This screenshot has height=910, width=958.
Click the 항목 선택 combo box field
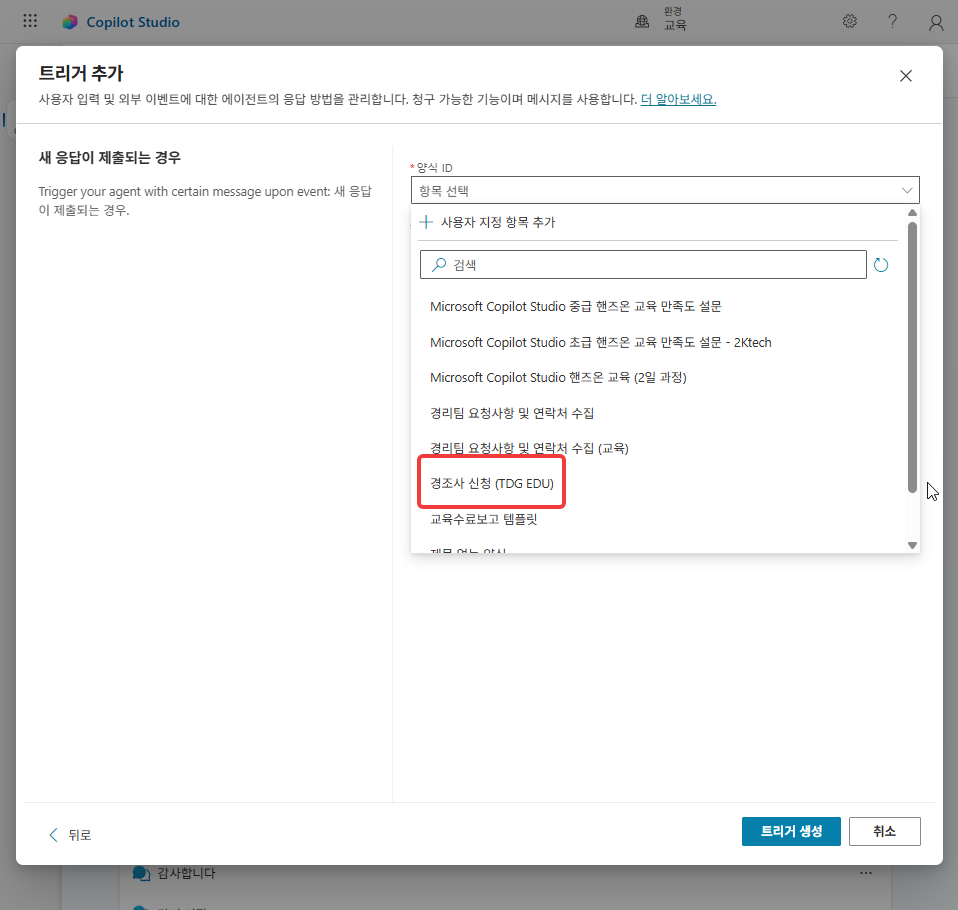point(665,190)
